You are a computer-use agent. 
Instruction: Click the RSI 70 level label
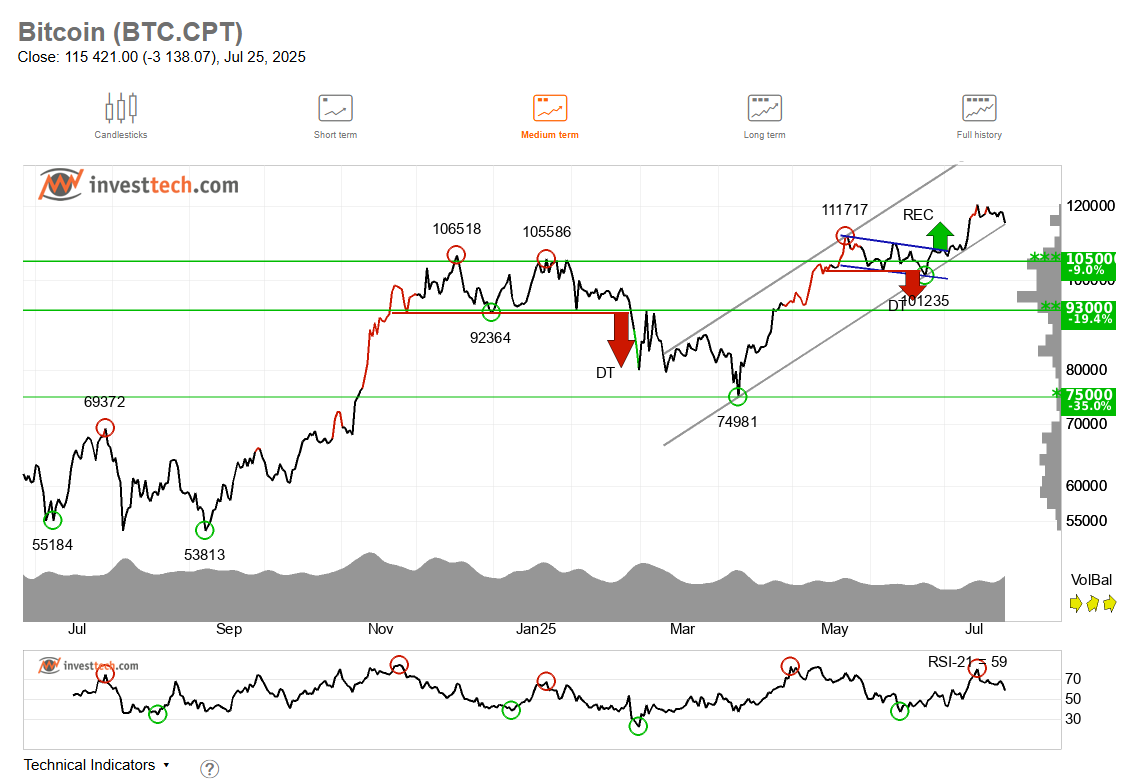(x=1073, y=679)
